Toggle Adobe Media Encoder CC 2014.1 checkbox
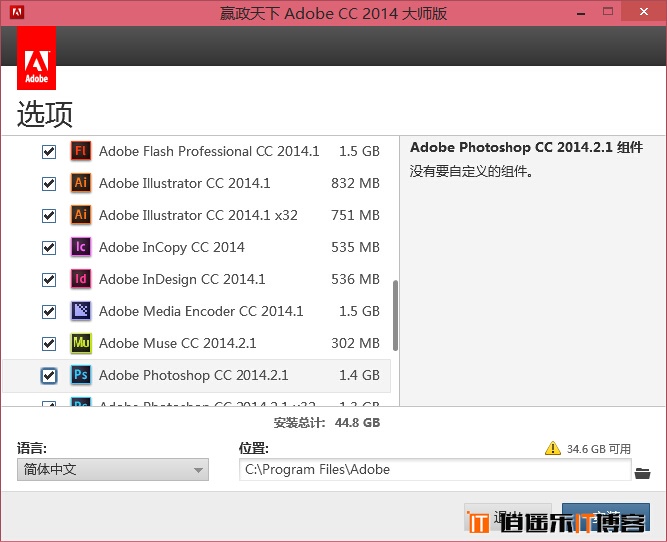Viewport: 667px width, 542px height. [x=49, y=311]
